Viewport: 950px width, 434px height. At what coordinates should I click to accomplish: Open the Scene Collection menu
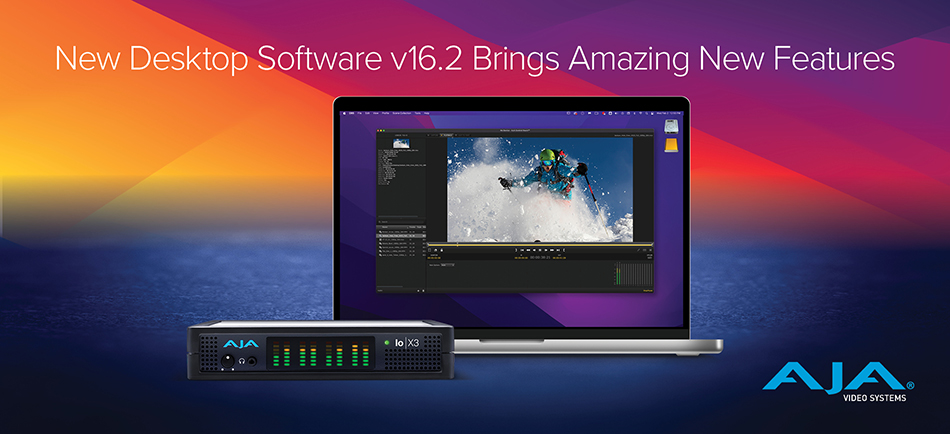pos(402,113)
